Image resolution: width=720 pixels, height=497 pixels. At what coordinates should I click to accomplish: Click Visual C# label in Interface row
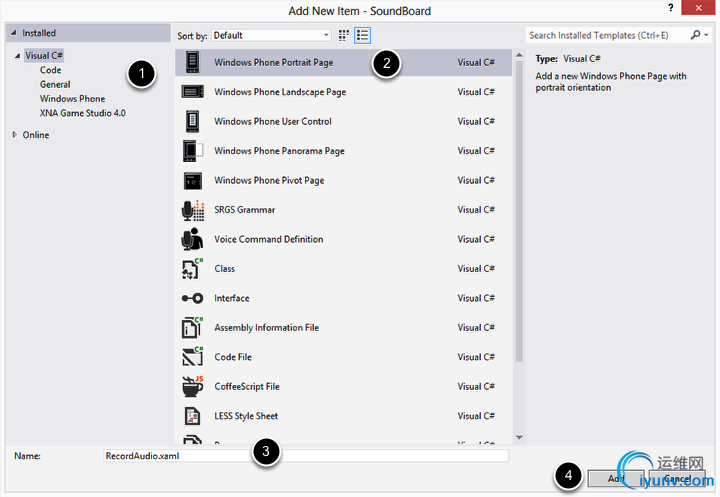tap(476, 298)
